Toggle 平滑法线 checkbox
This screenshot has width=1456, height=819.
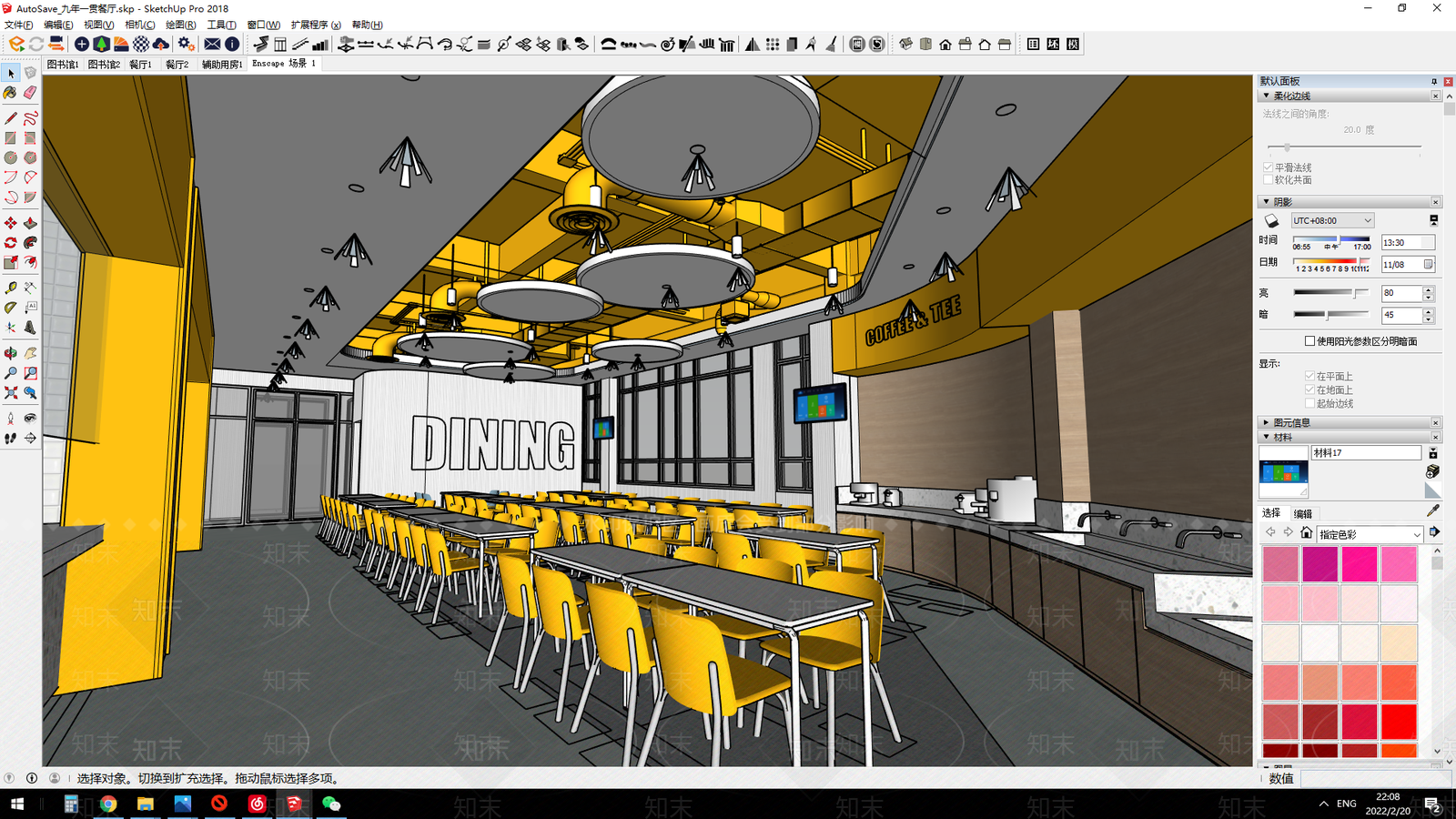[x=1268, y=167]
